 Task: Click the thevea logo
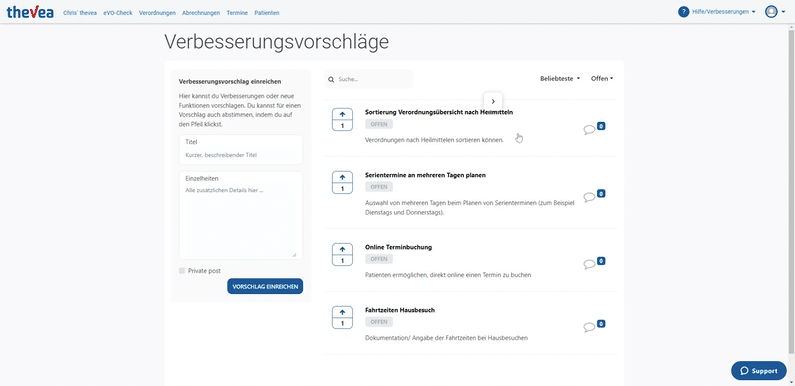click(30, 12)
